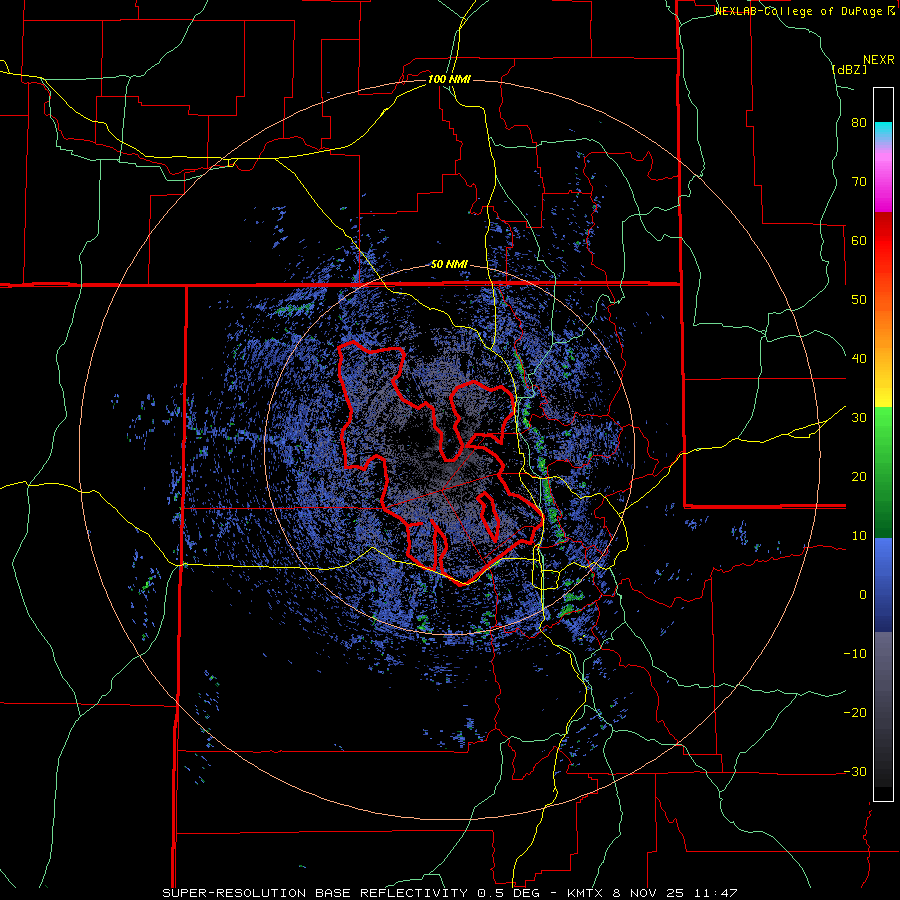Click the -20 dBZ scale value

tap(855, 713)
